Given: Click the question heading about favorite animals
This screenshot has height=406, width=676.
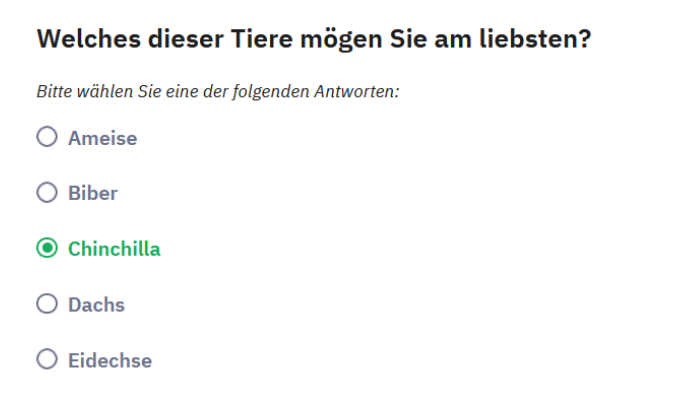Looking at the screenshot, I should click(313, 41).
